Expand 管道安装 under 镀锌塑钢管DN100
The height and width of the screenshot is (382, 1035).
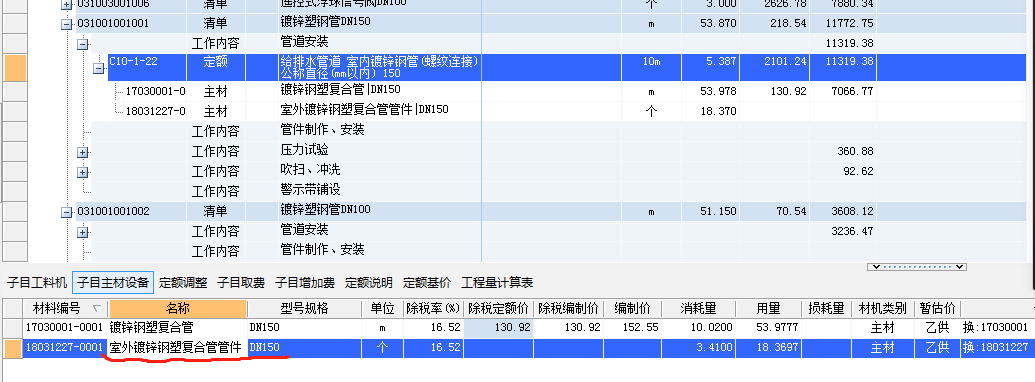pyautogui.click(x=83, y=232)
